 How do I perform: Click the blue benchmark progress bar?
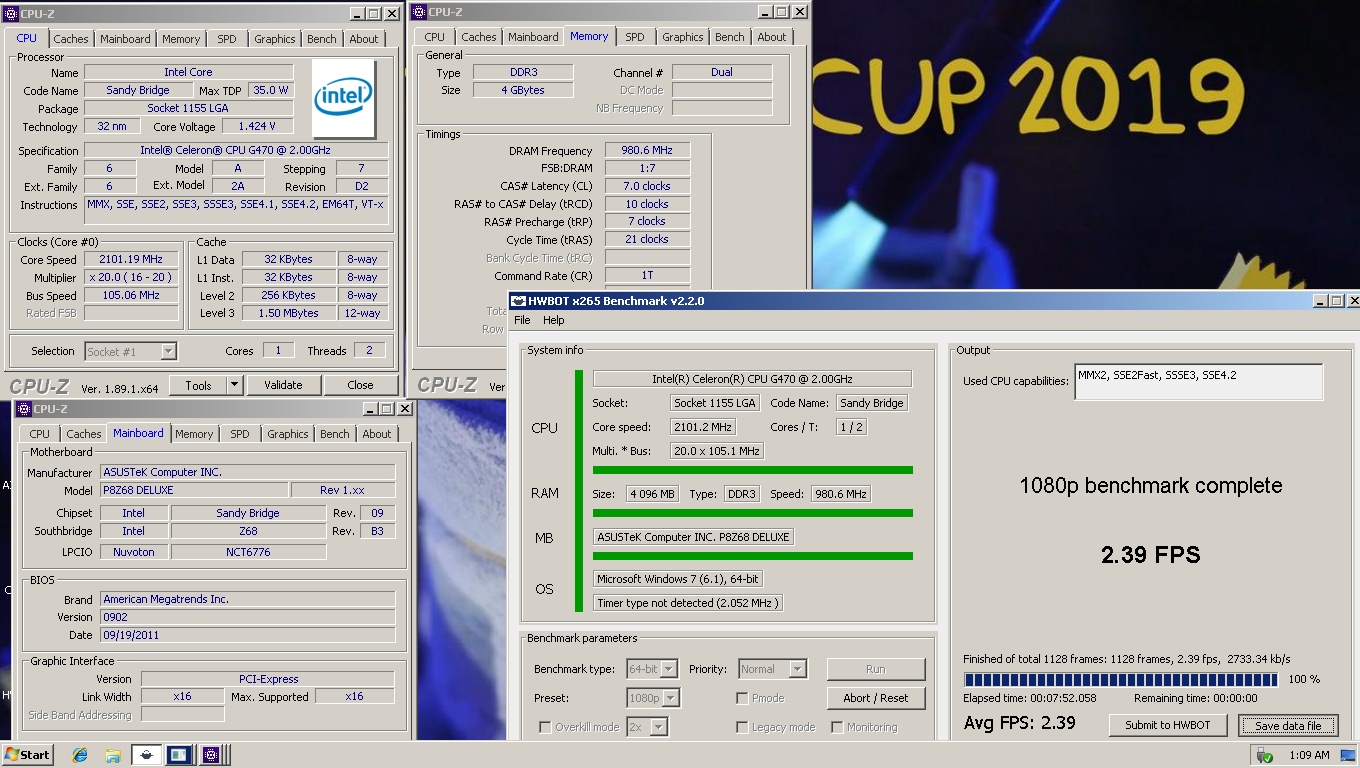coord(1121,679)
